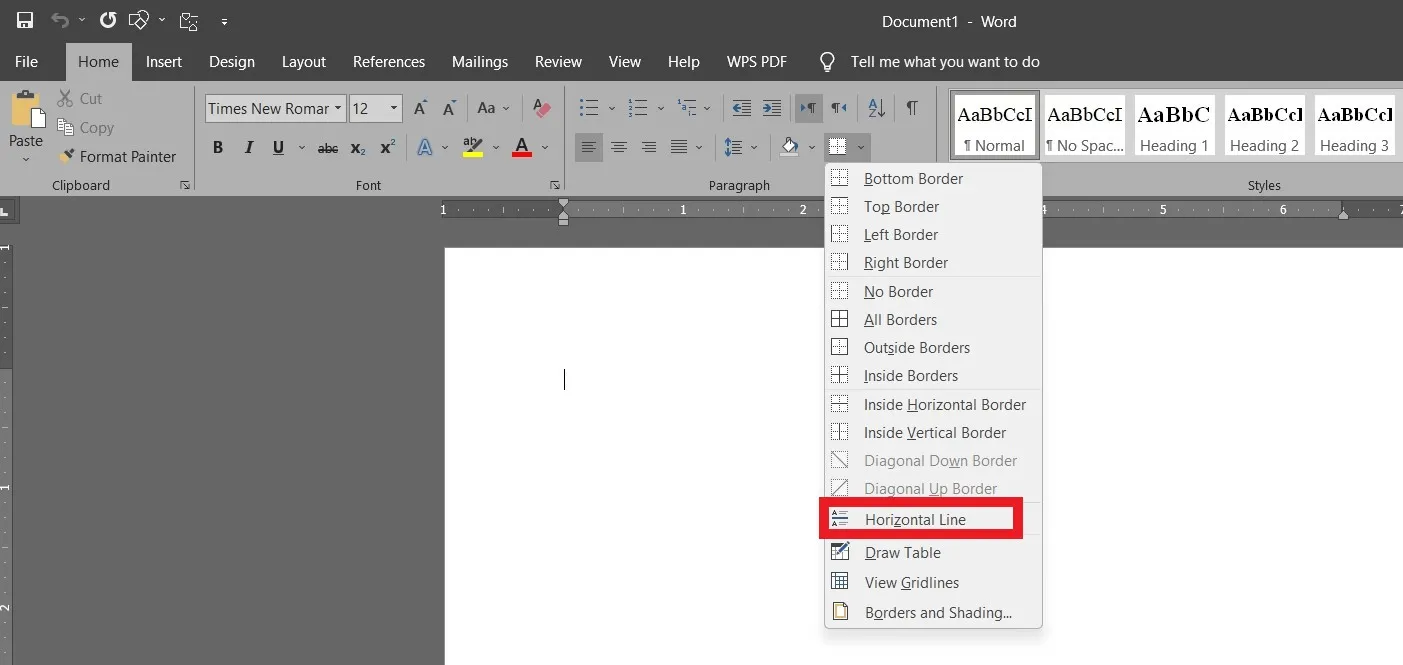This screenshot has width=1403, height=665.
Task: Click the Increase Indent icon
Action: point(772,108)
